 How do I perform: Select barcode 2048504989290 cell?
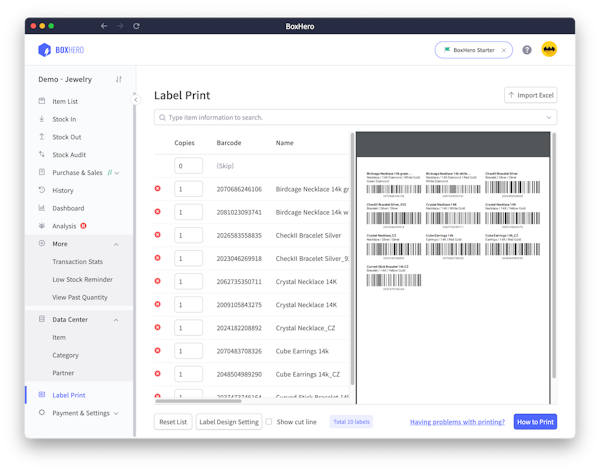239,374
